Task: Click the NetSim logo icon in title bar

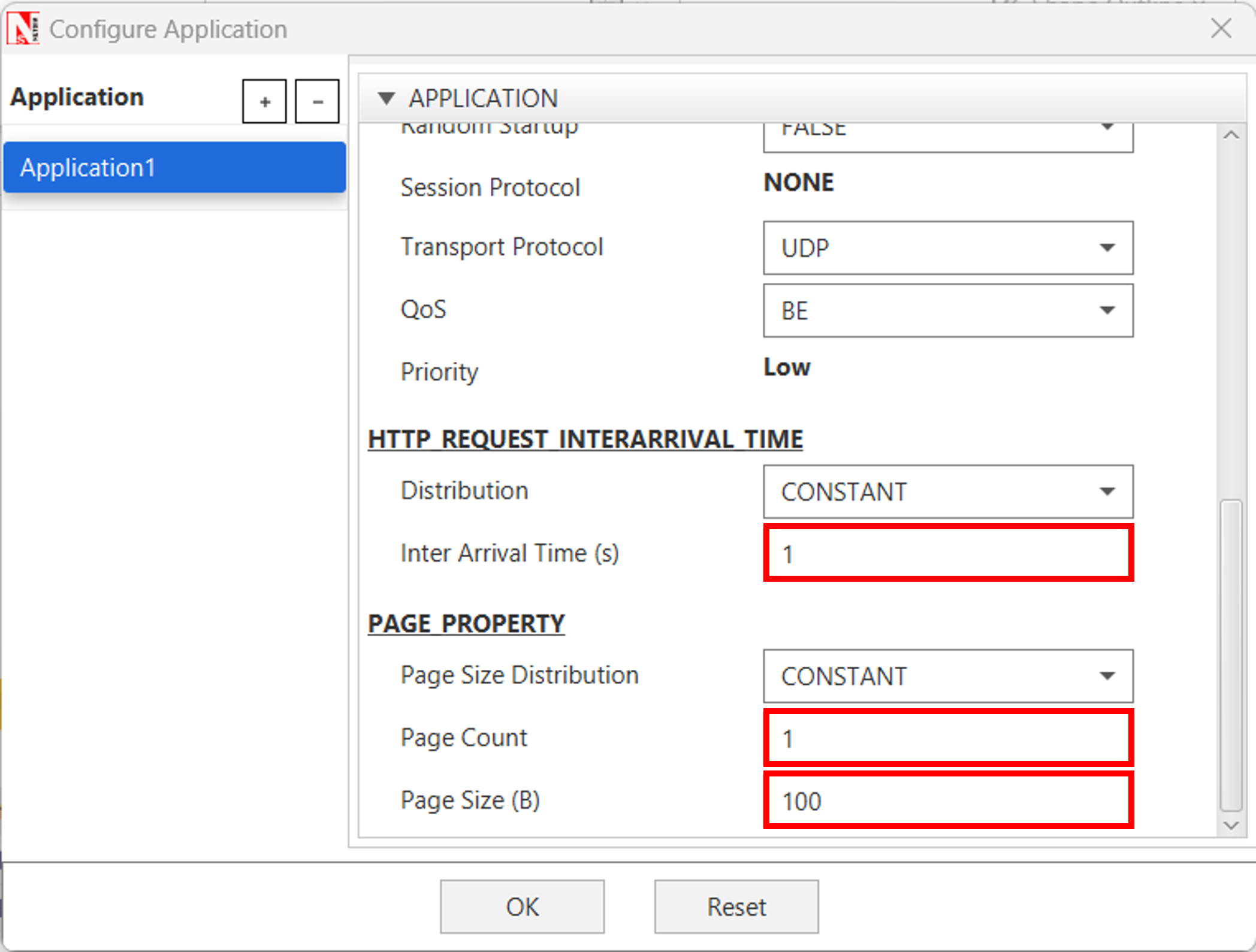Action: click(23, 29)
